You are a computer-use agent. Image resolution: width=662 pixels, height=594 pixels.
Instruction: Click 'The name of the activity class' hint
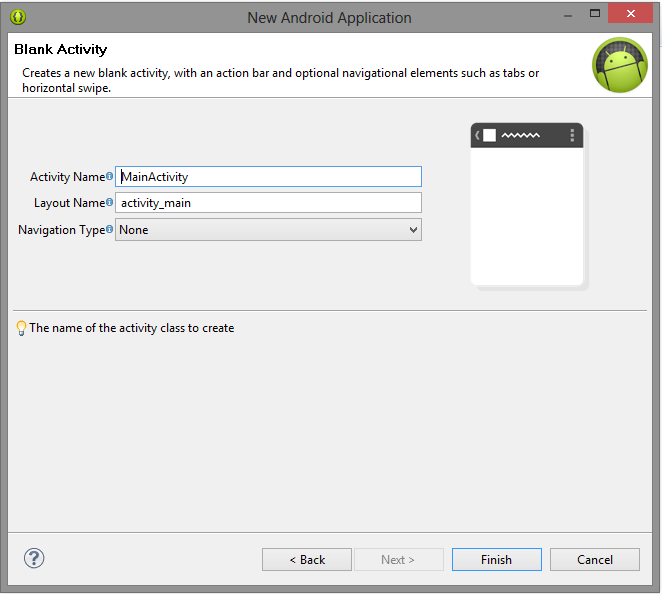132,328
